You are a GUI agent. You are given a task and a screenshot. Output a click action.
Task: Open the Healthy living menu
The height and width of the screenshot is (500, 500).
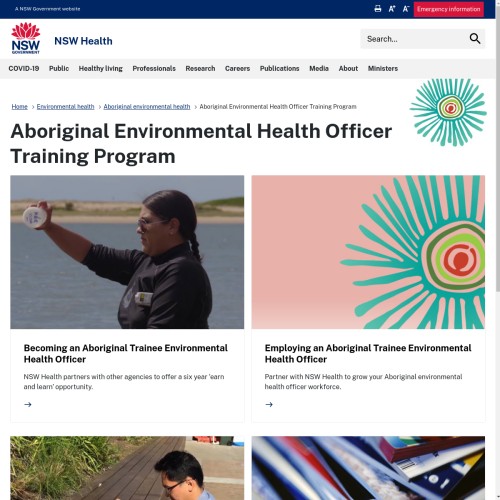coord(101,68)
